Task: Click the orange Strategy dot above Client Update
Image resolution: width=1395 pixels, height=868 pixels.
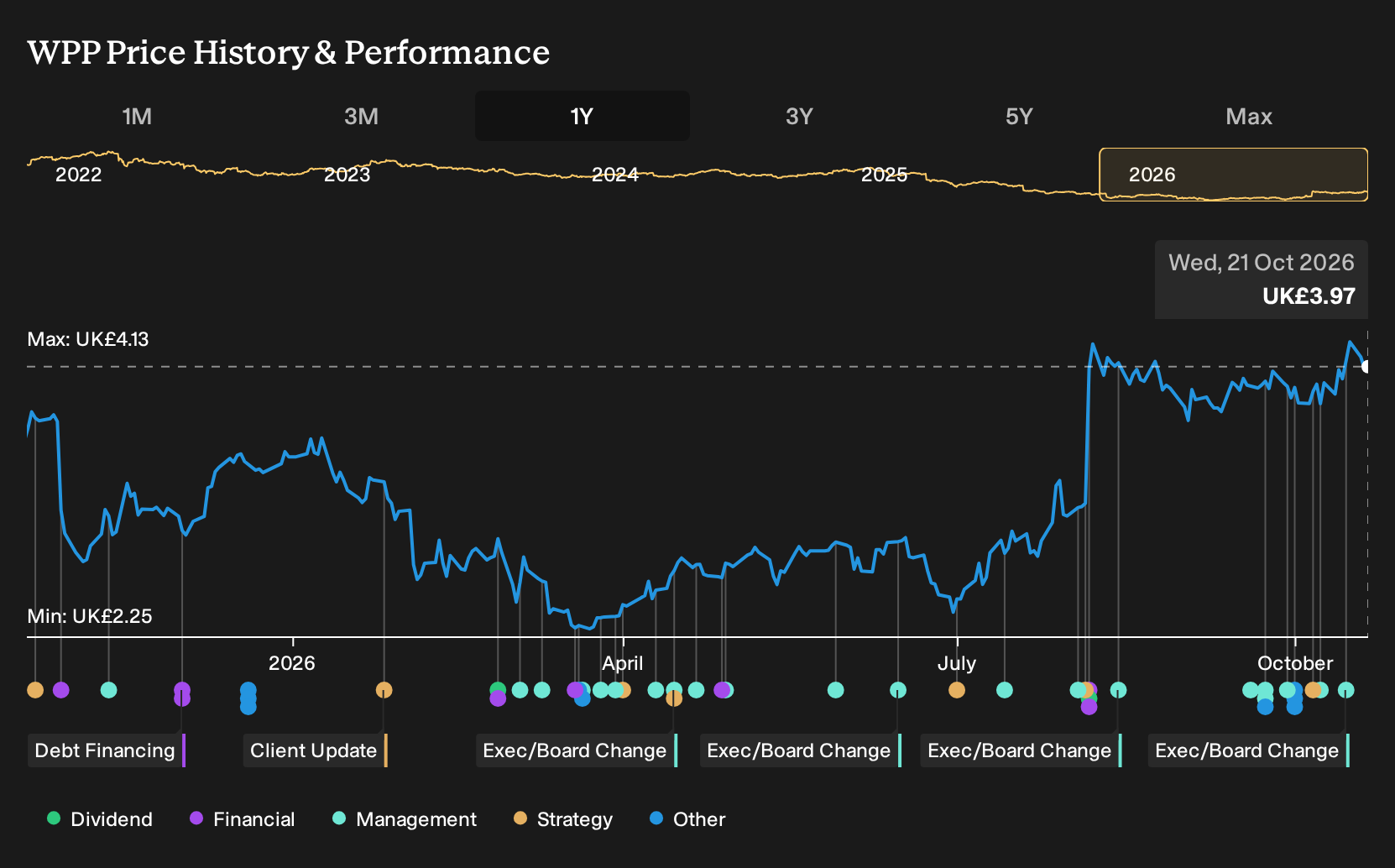Action: [x=384, y=690]
